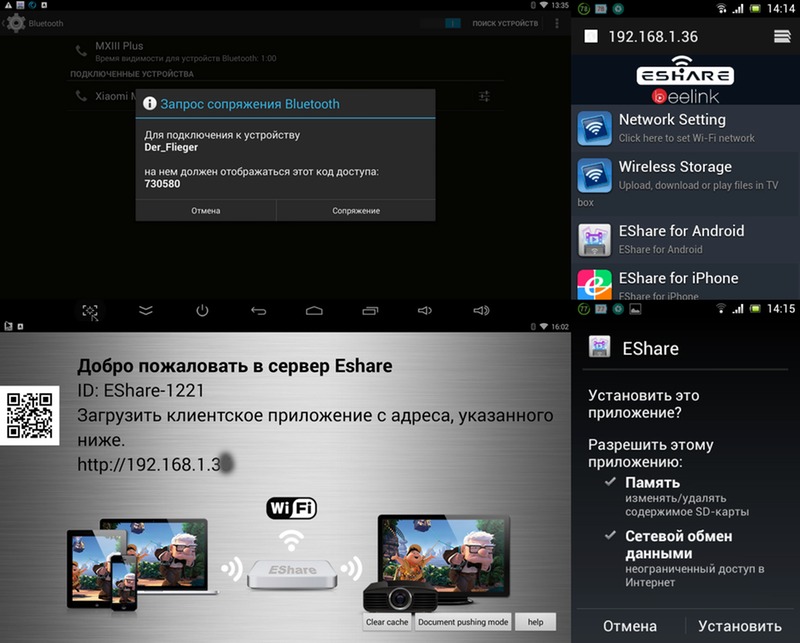Open settings sliders for the Xiaomi device
The image size is (800, 643).
click(484, 96)
